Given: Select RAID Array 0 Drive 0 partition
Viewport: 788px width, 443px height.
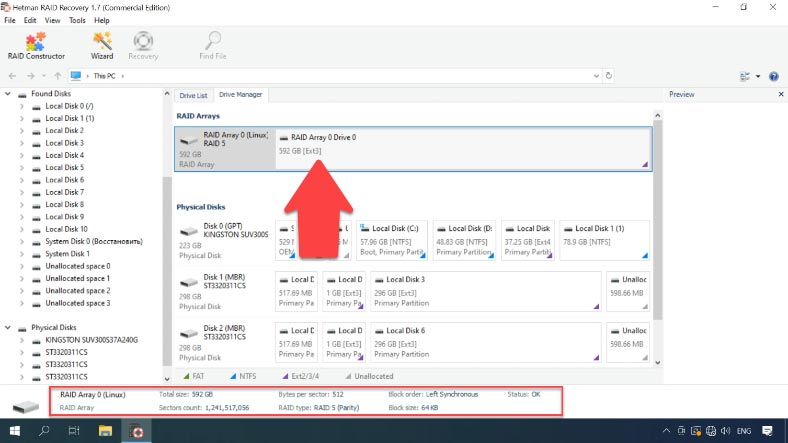Looking at the screenshot, I should [x=463, y=149].
